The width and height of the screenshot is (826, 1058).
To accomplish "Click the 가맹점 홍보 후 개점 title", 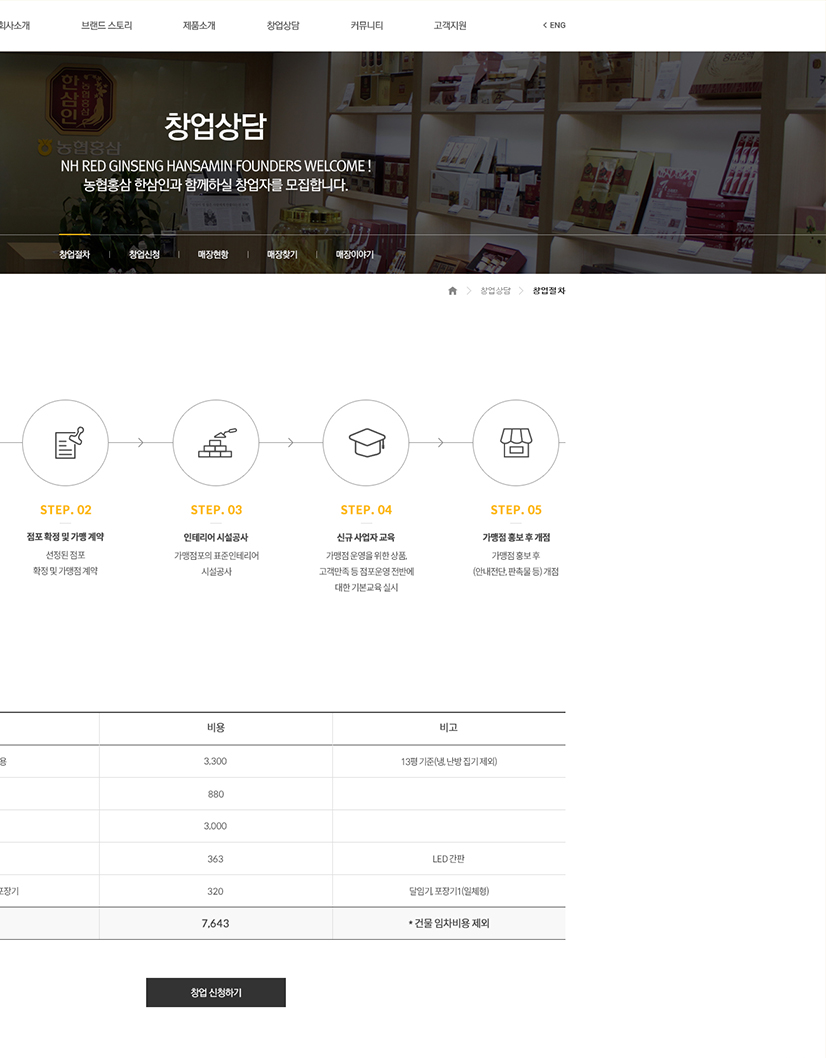I will [516, 538].
